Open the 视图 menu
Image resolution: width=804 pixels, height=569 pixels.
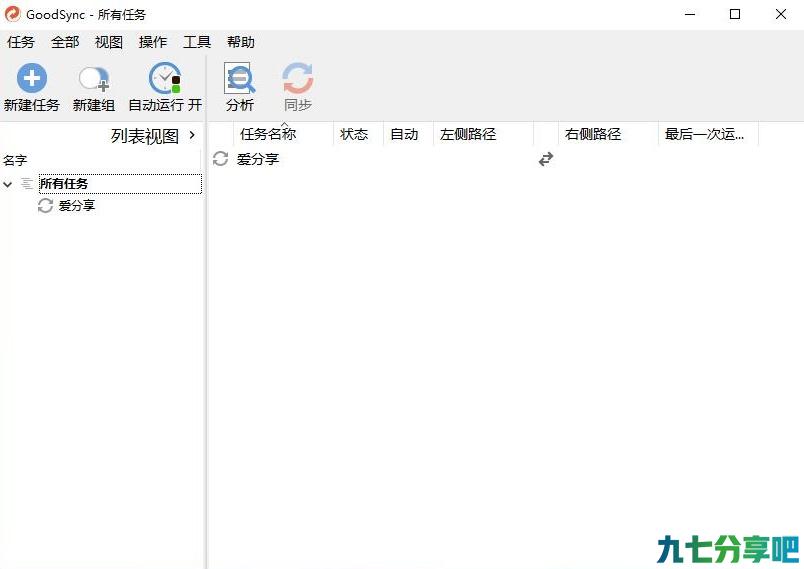point(109,42)
